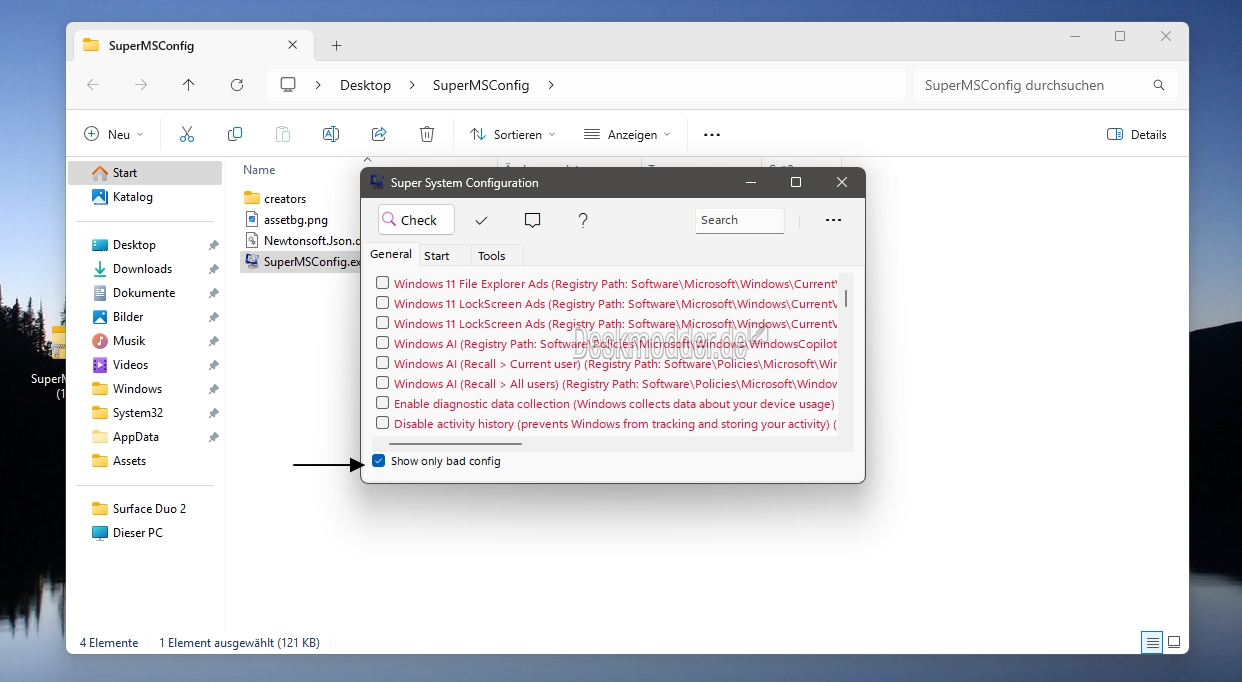Expand chevron next to the monitor icon
Viewport: 1242px width, 682px height.
point(318,85)
